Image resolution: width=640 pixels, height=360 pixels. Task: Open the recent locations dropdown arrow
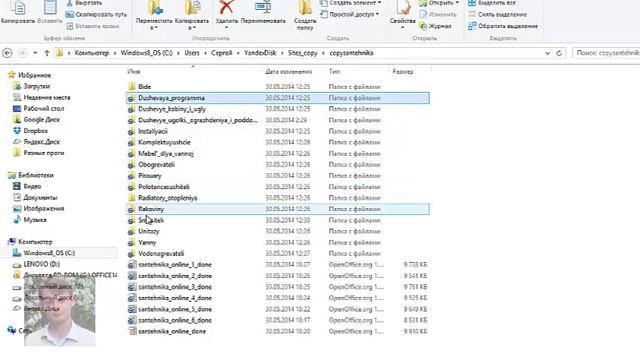click(35, 53)
